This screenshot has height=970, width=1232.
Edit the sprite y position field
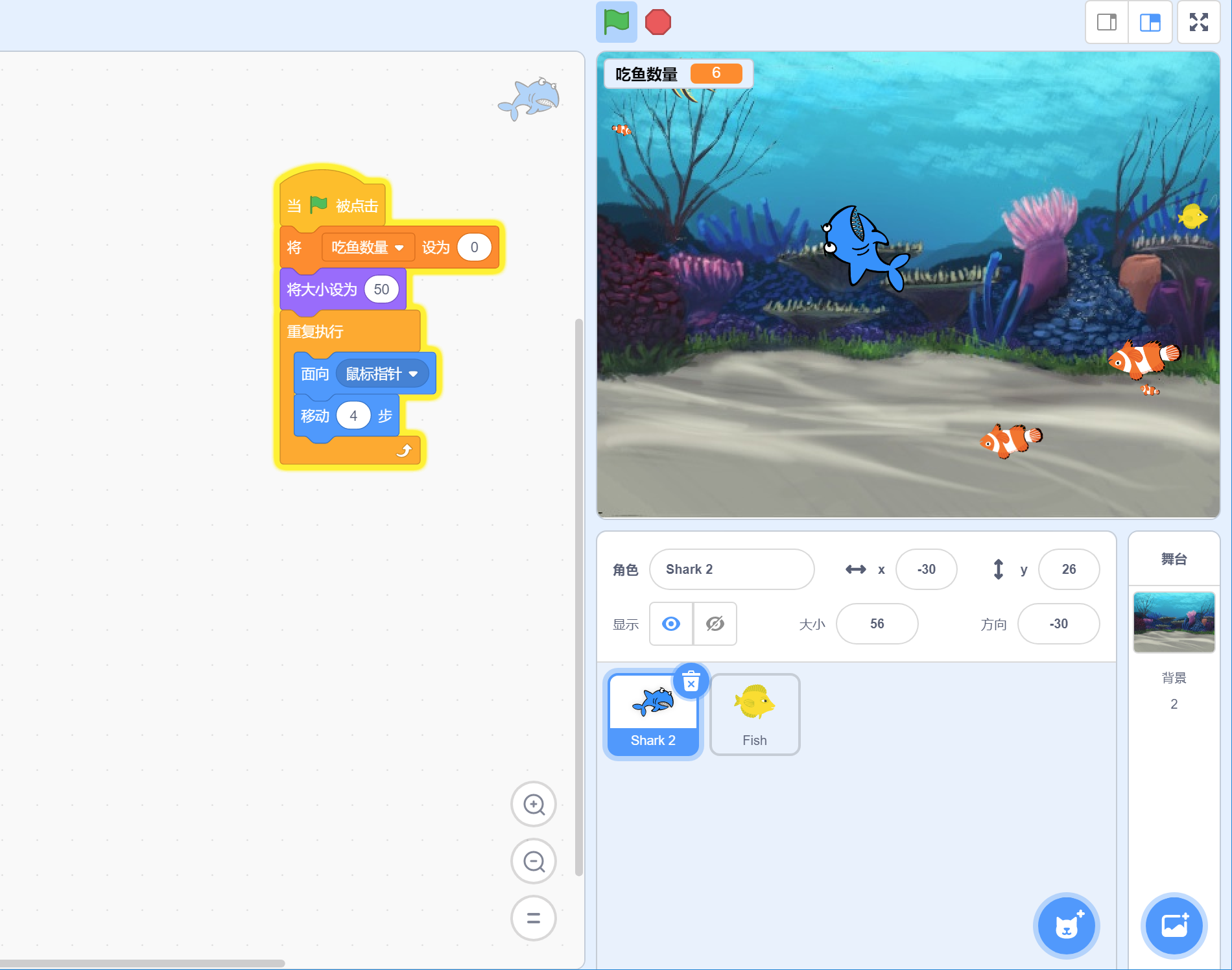[x=1069, y=569]
